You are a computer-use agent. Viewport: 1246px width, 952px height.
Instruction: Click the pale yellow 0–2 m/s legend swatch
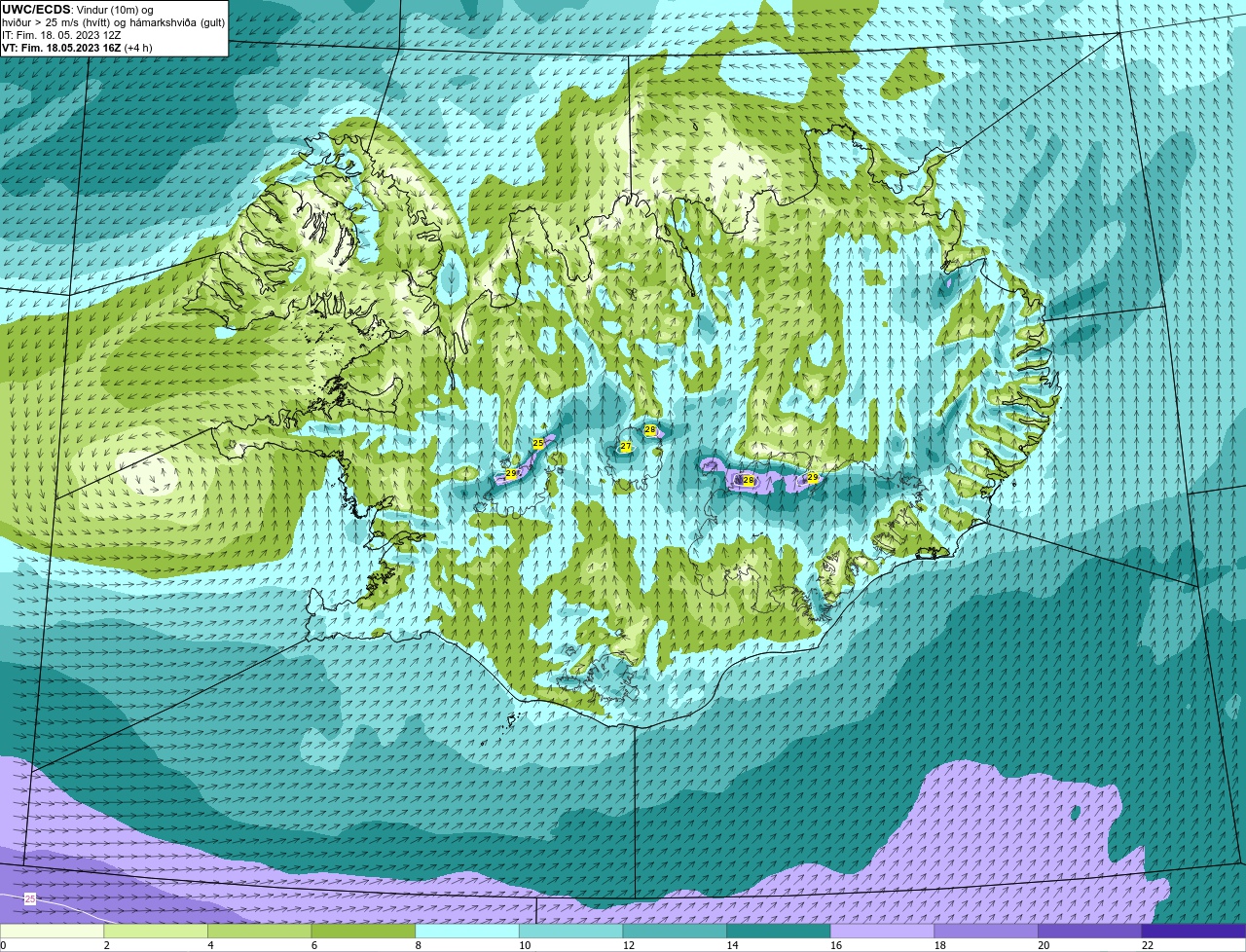pos(52,932)
